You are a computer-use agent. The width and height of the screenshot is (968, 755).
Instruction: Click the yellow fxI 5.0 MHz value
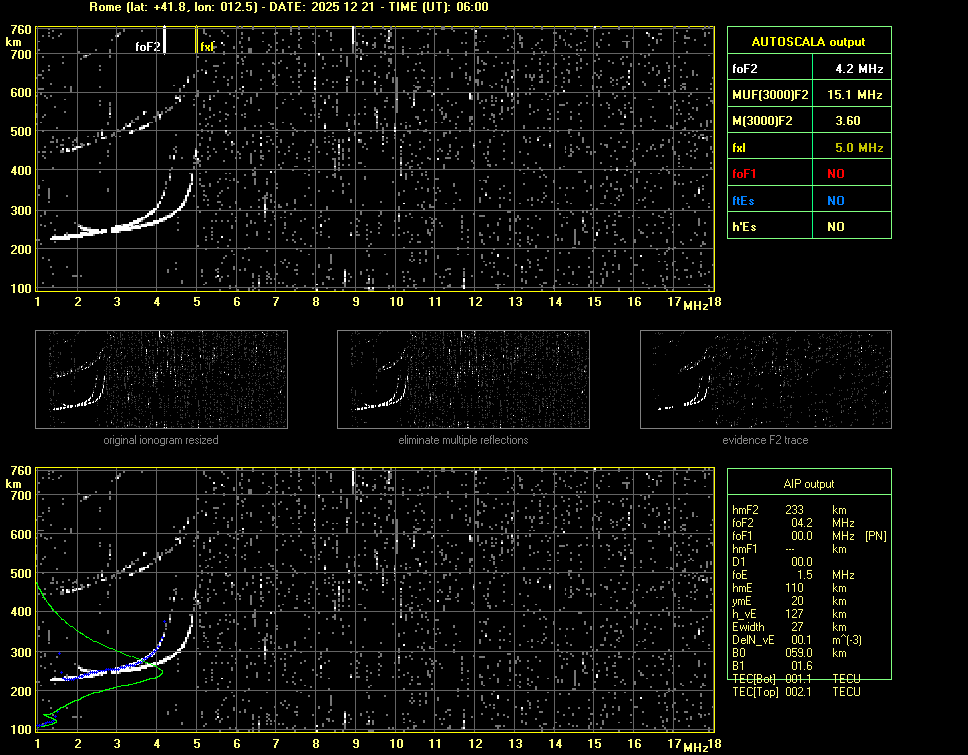[858, 148]
